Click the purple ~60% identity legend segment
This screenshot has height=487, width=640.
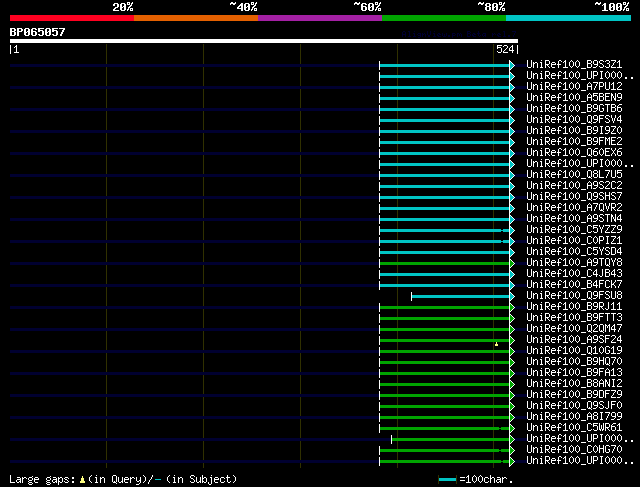click(x=320, y=18)
